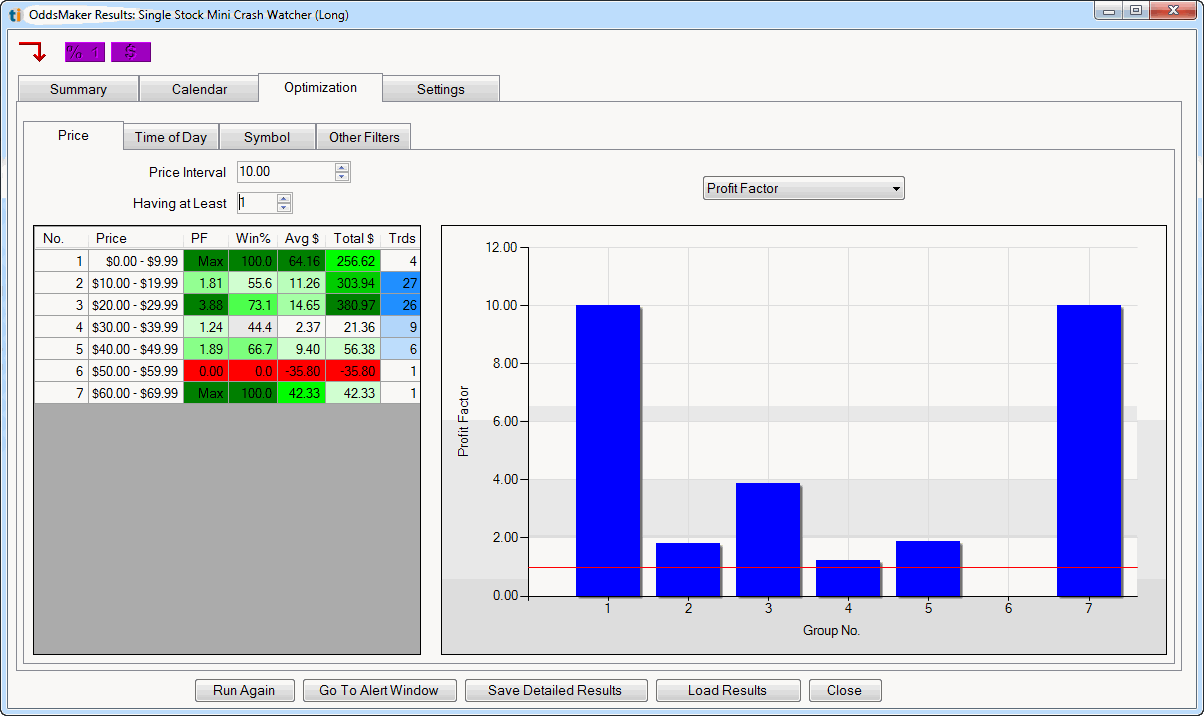
Task: Open the Symbol sub-tab
Action: pos(266,137)
